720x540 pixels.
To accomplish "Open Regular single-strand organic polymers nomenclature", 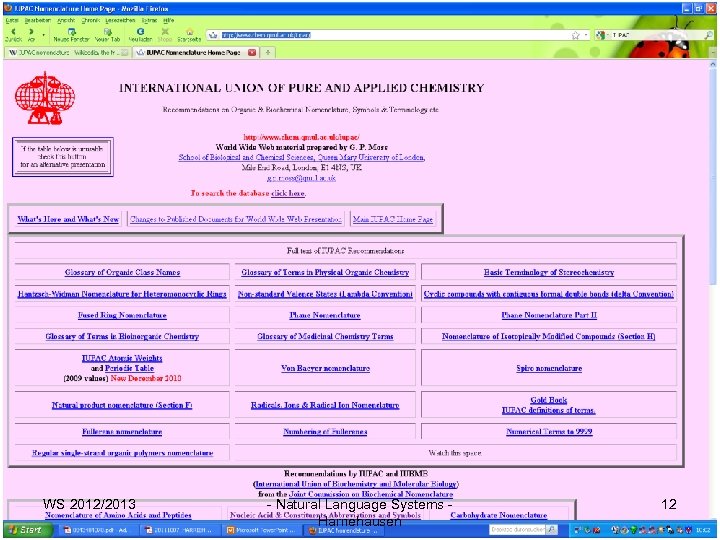I will [122, 453].
